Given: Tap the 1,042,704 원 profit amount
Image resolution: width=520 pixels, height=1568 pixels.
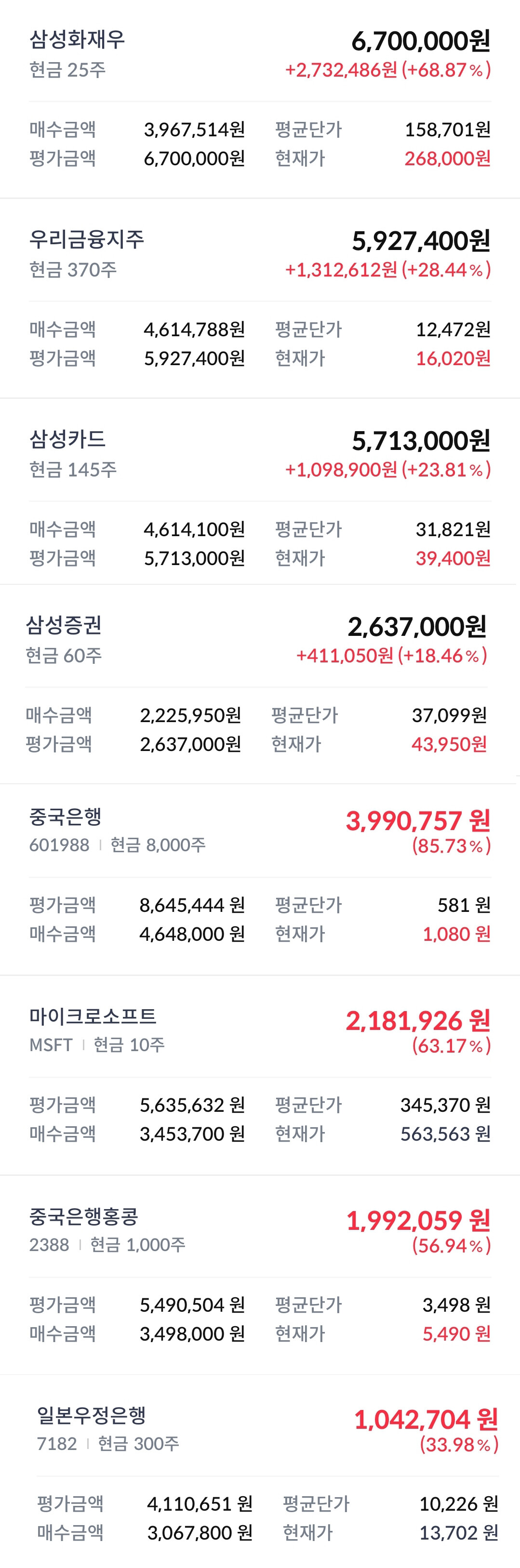Looking at the screenshot, I should [x=426, y=1420].
